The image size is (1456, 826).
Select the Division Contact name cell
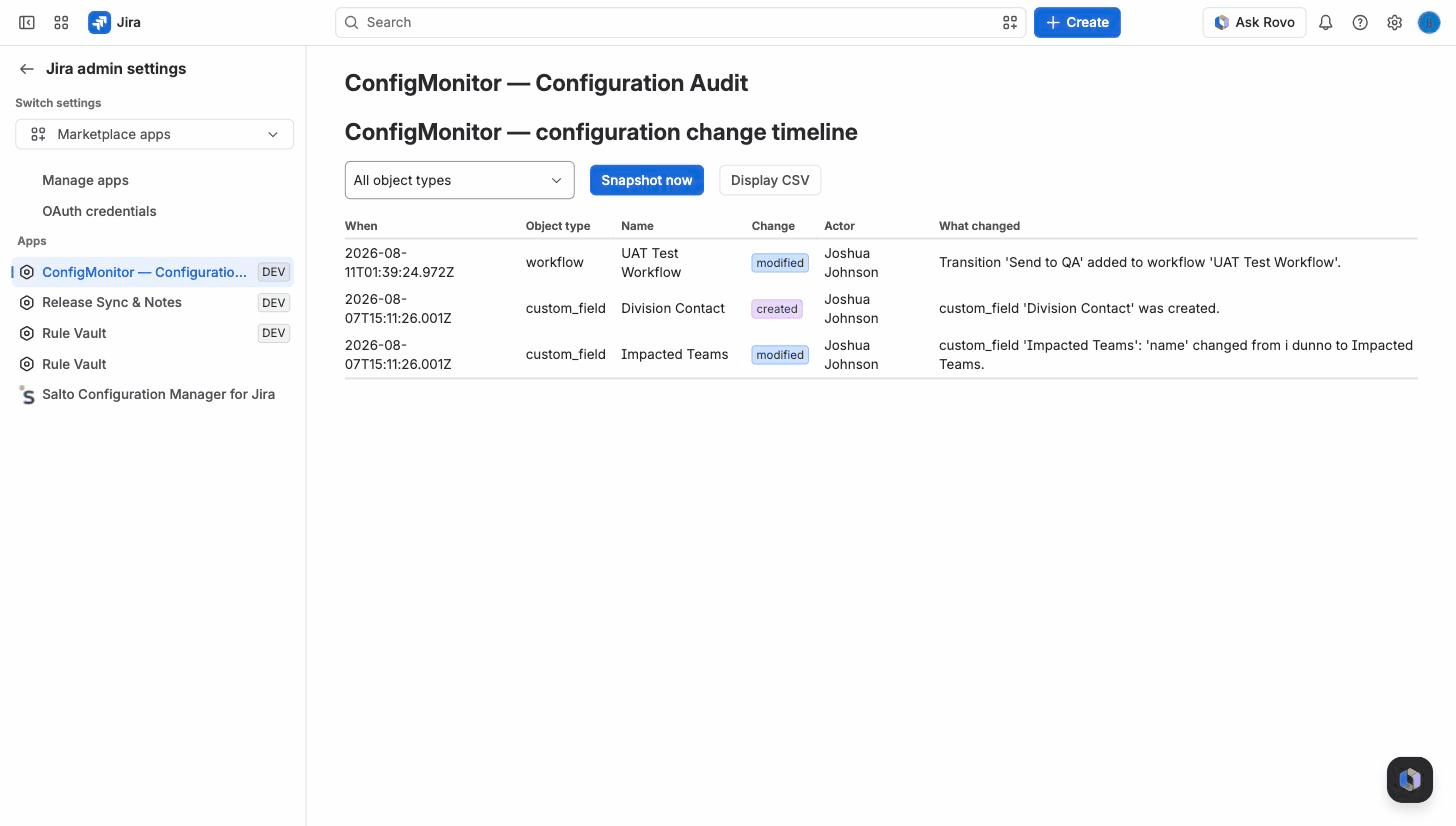(673, 308)
